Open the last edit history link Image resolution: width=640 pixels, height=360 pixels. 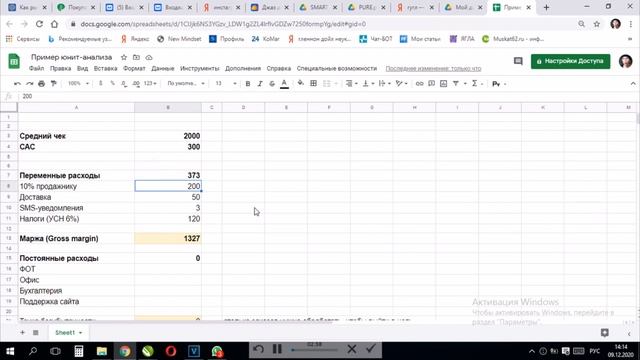433,68
